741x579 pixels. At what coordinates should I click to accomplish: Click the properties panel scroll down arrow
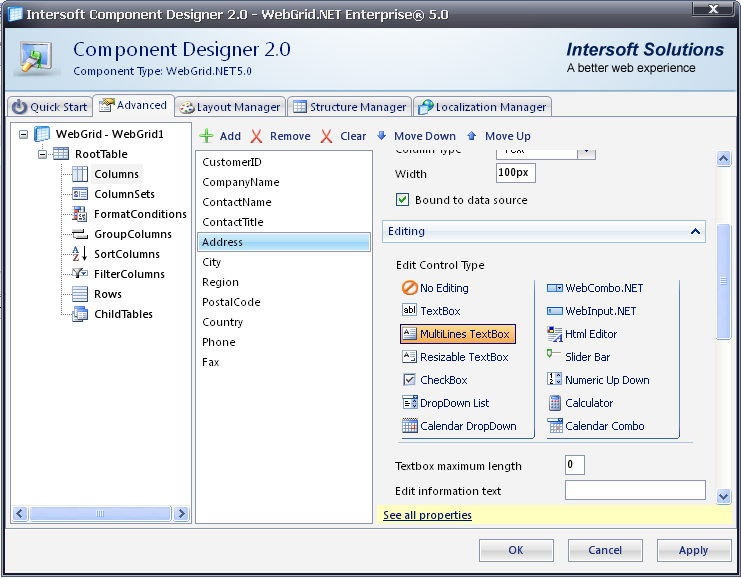(x=723, y=496)
